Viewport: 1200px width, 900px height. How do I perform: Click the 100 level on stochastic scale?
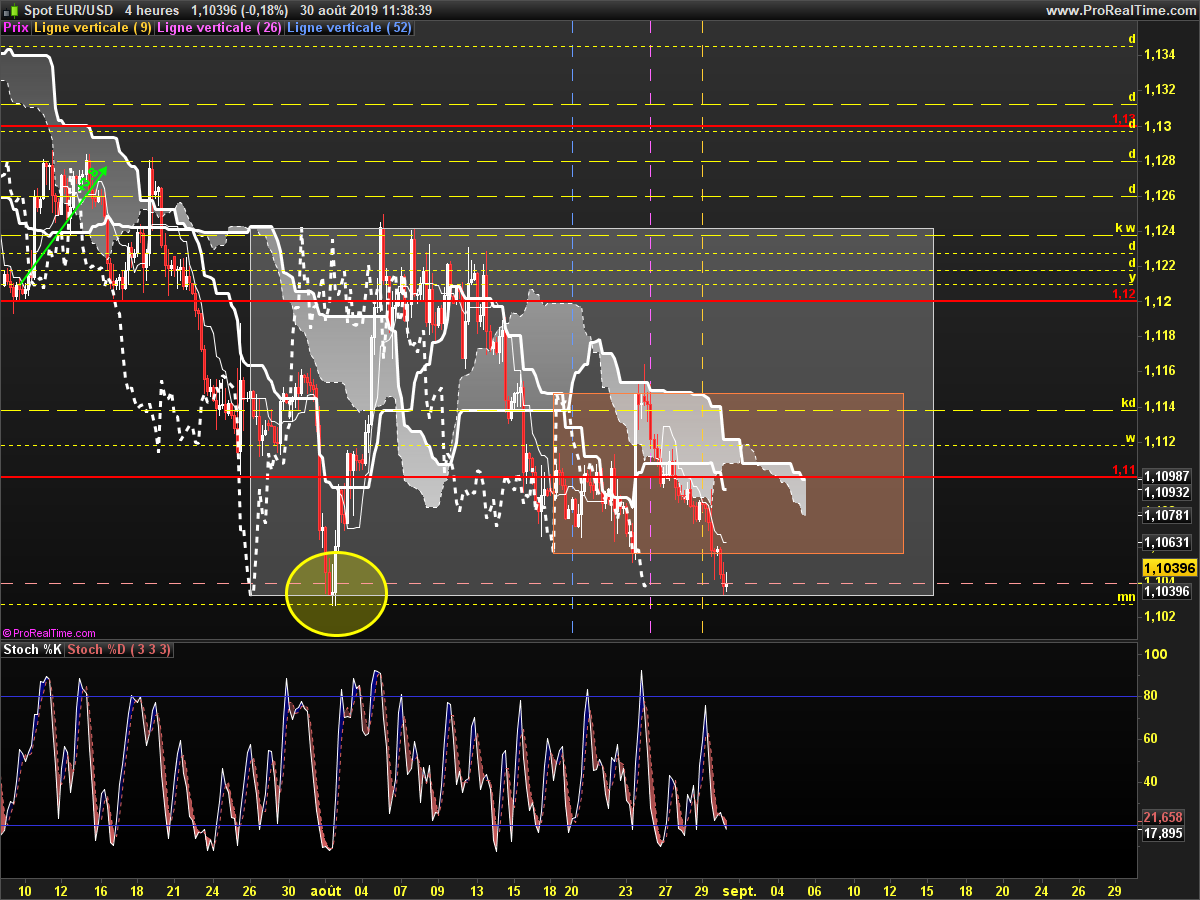[x=1155, y=654]
